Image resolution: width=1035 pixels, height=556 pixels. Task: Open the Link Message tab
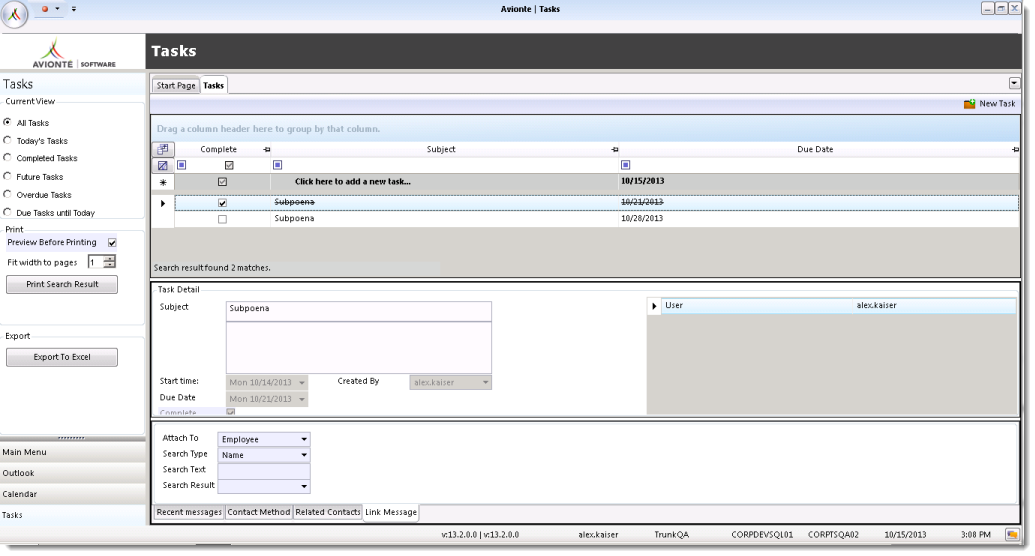coord(391,512)
